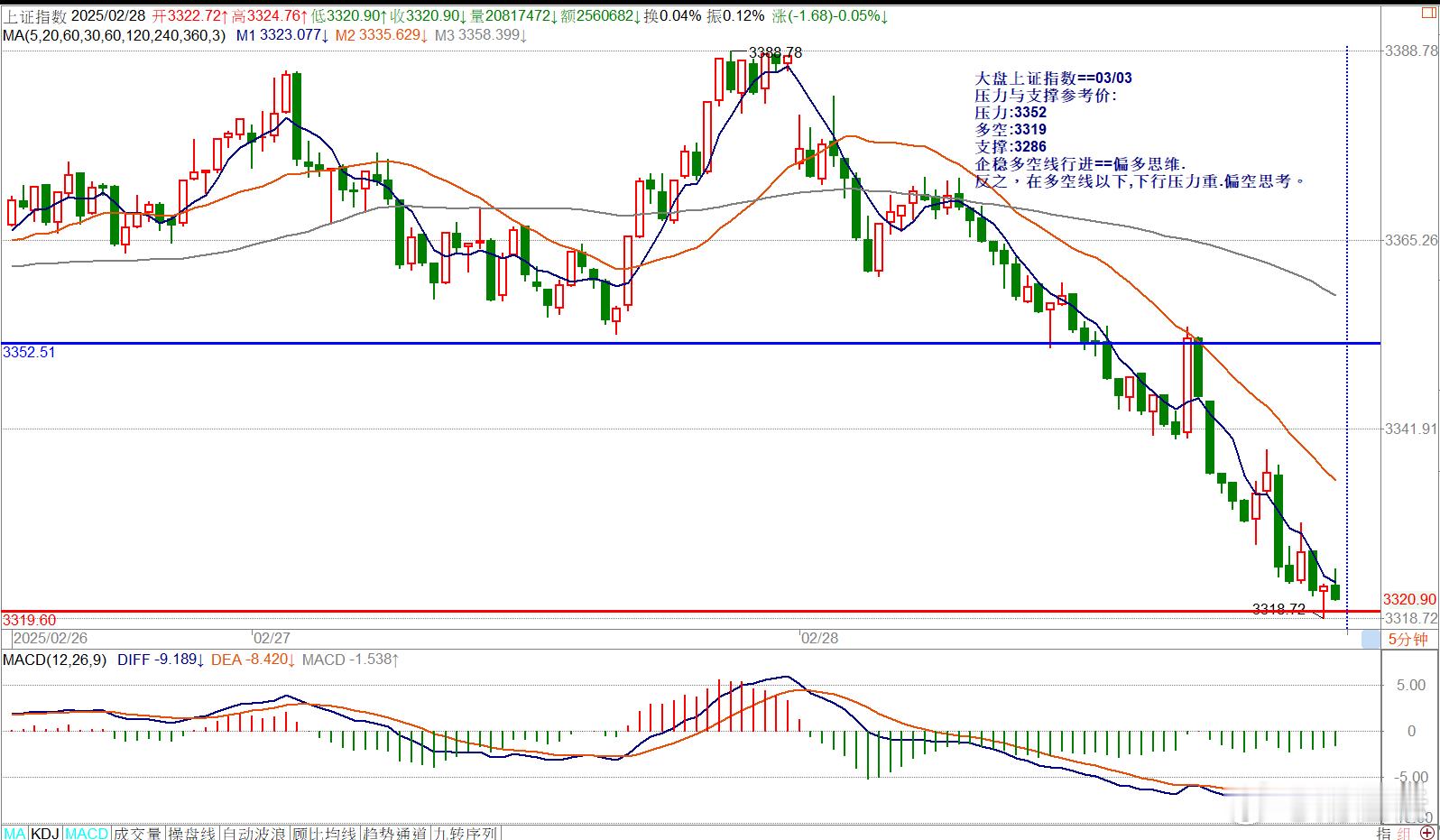Click the 3319.60 red line label
Screen dimensions: 1440x840
click(29, 620)
